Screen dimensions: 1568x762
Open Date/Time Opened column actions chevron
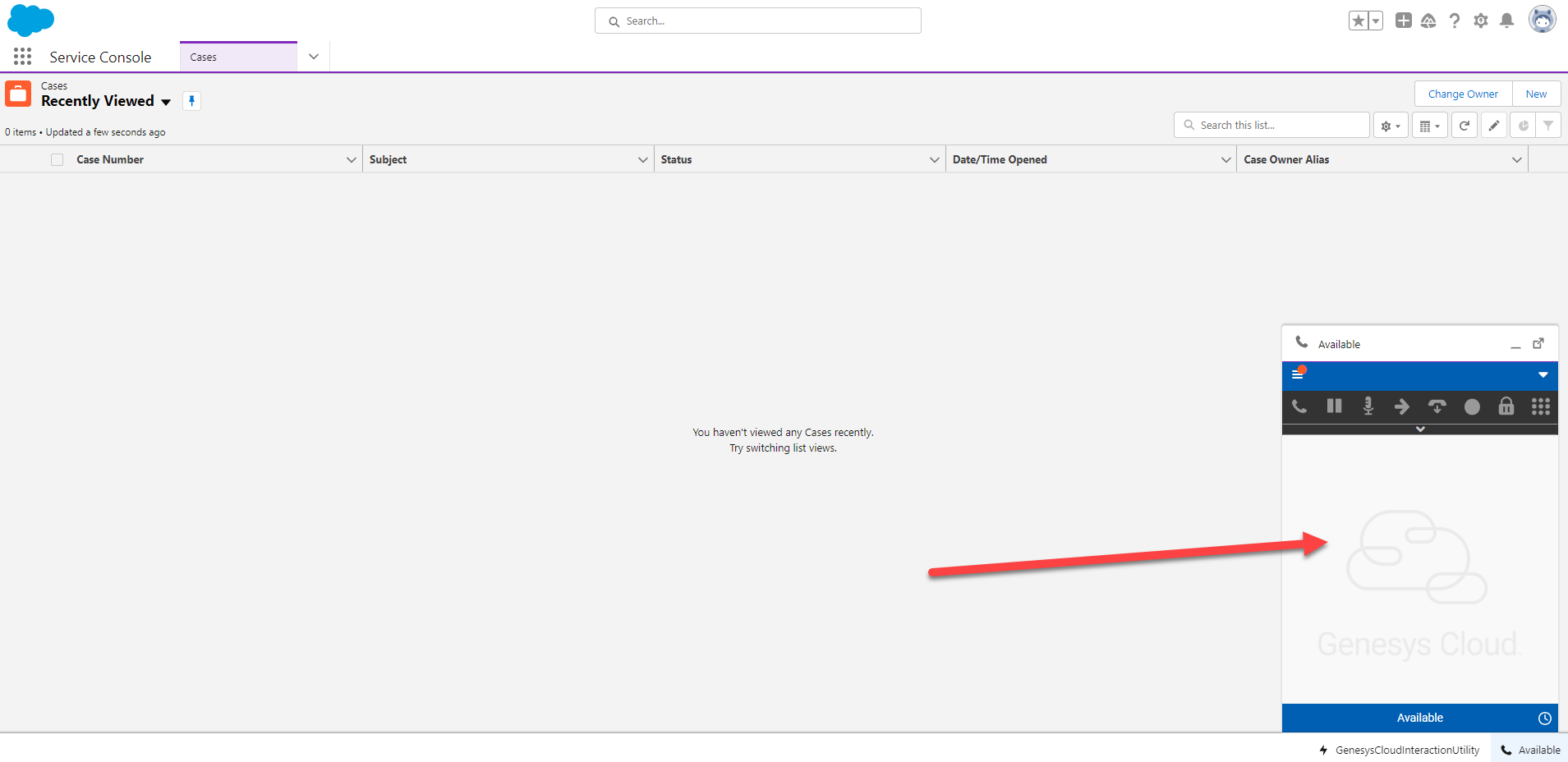[1225, 159]
